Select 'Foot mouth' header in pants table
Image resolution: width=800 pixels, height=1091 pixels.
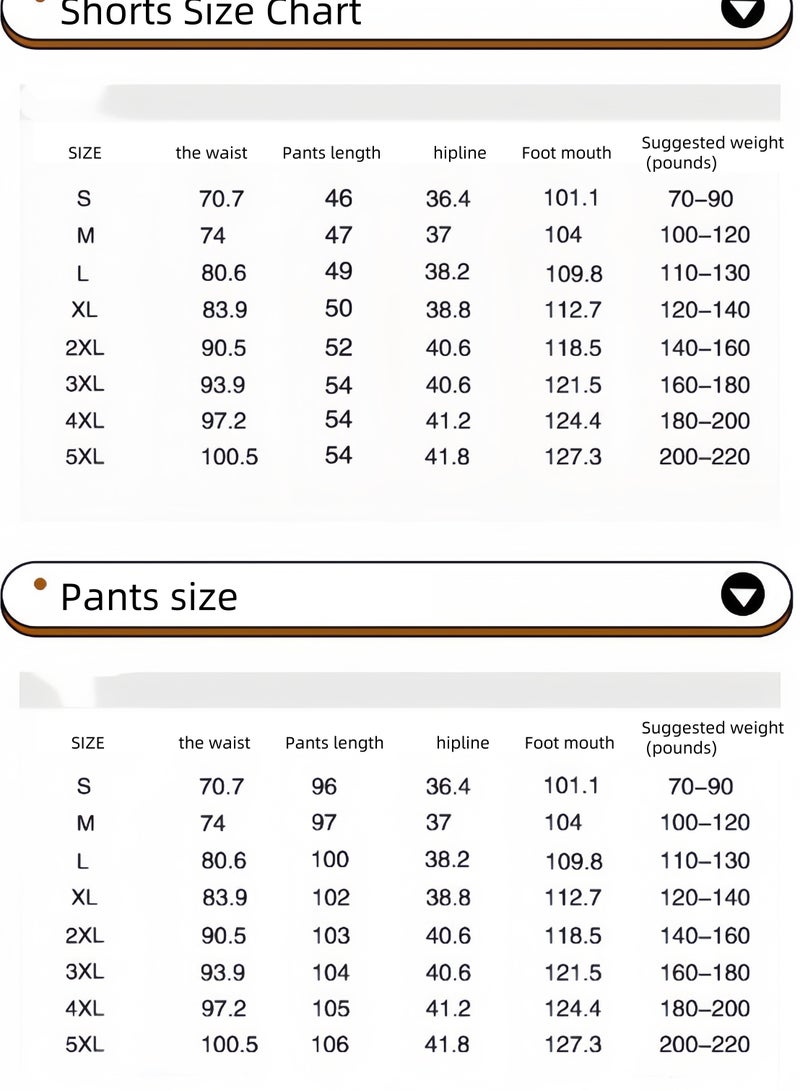click(x=570, y=743)
